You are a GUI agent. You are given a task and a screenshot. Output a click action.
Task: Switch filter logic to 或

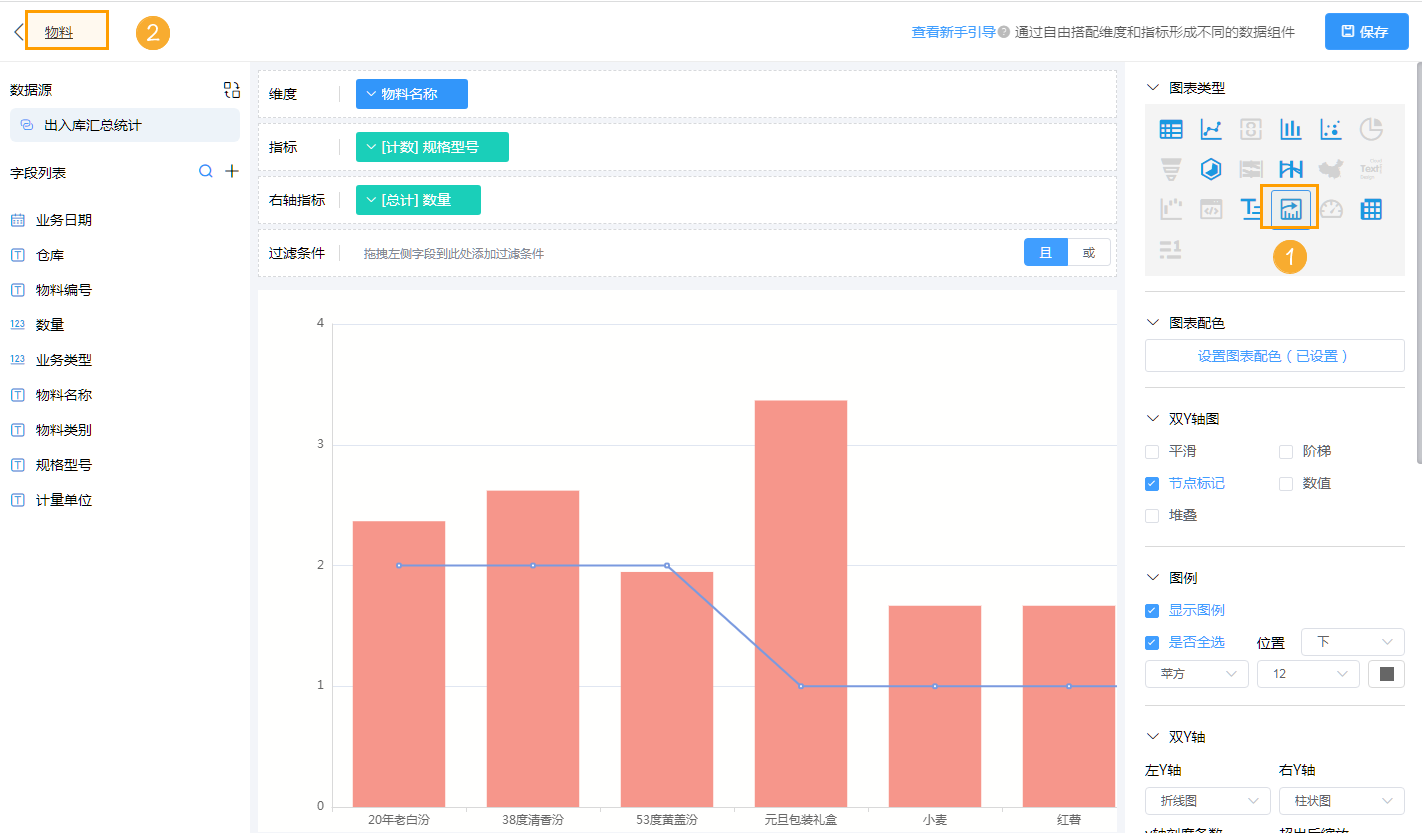point(1089,253)
